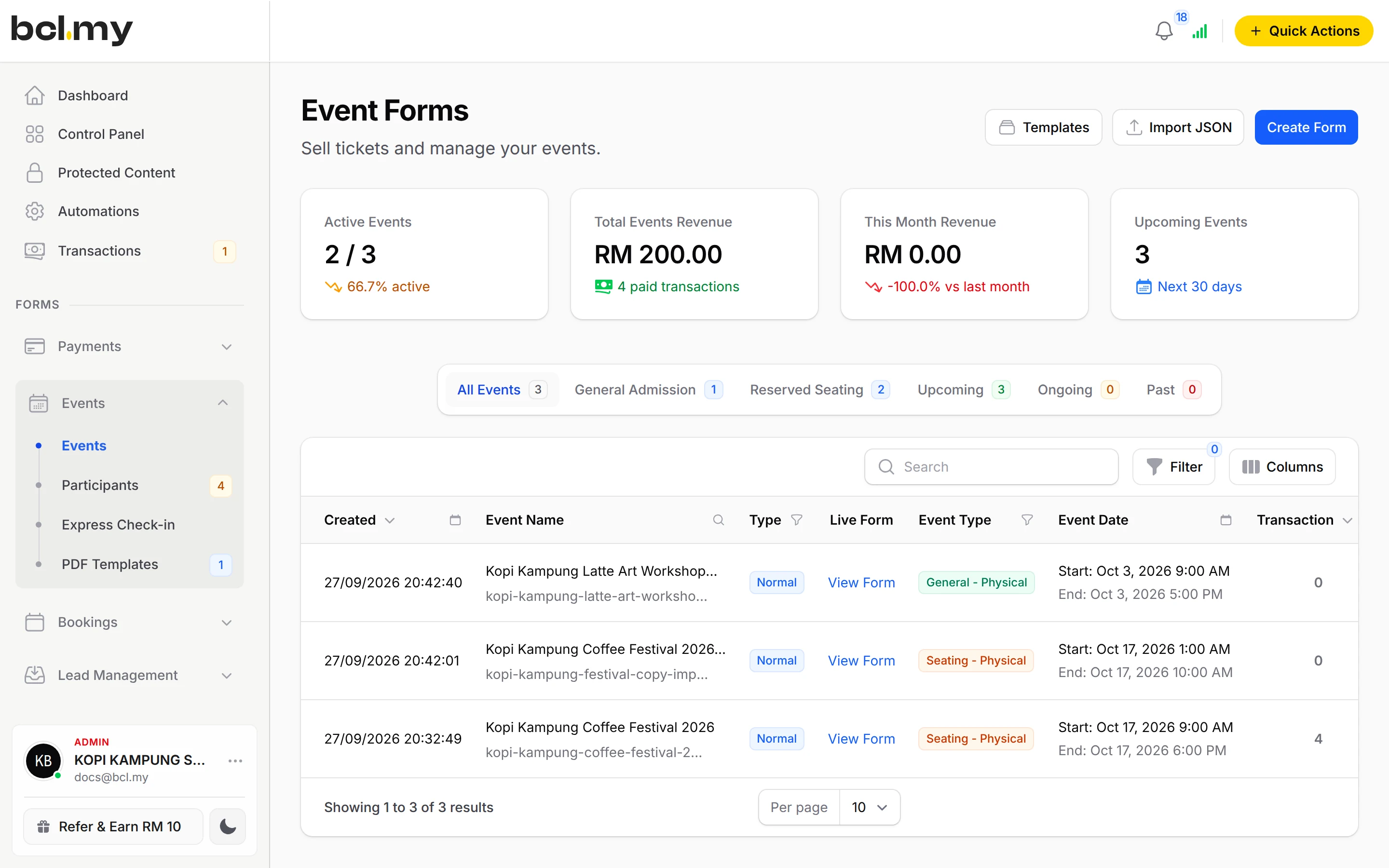Click the Active Events stat card

(424, 254)
